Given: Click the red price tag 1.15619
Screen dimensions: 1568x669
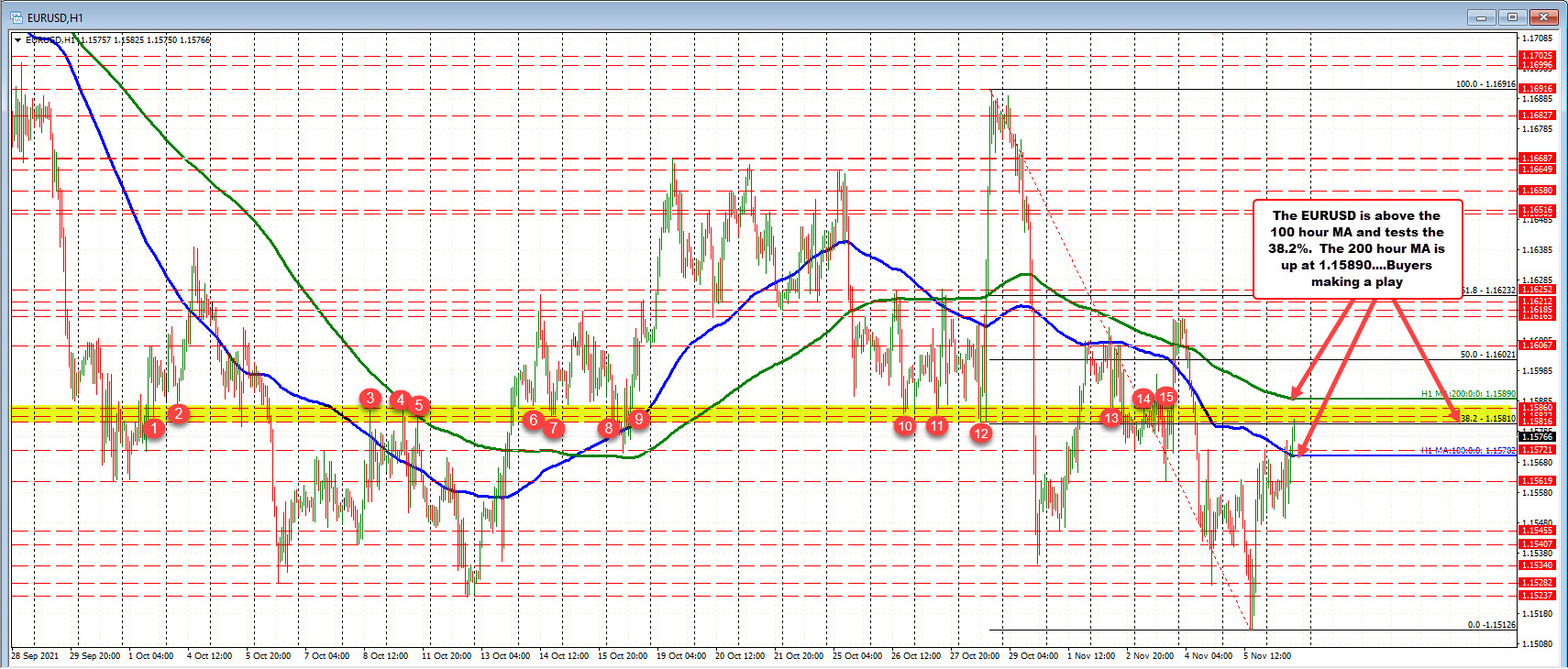Looking at the screenshot, I should click(1538, 481).
